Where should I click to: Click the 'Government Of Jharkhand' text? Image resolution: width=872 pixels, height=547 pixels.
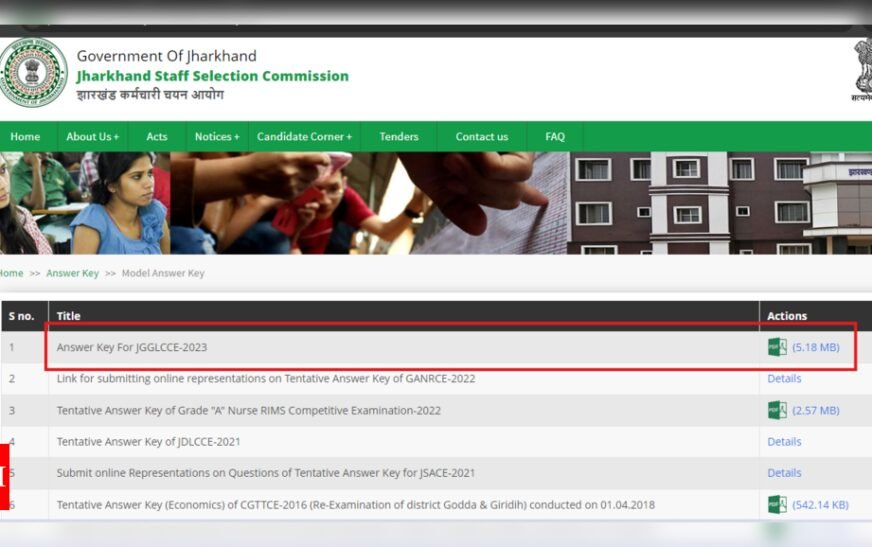point(167,56)
